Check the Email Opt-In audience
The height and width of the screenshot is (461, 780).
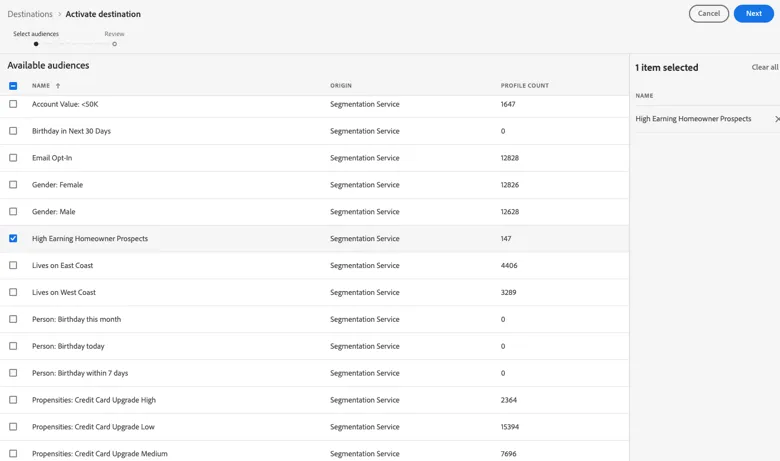[x=13, y=158]
